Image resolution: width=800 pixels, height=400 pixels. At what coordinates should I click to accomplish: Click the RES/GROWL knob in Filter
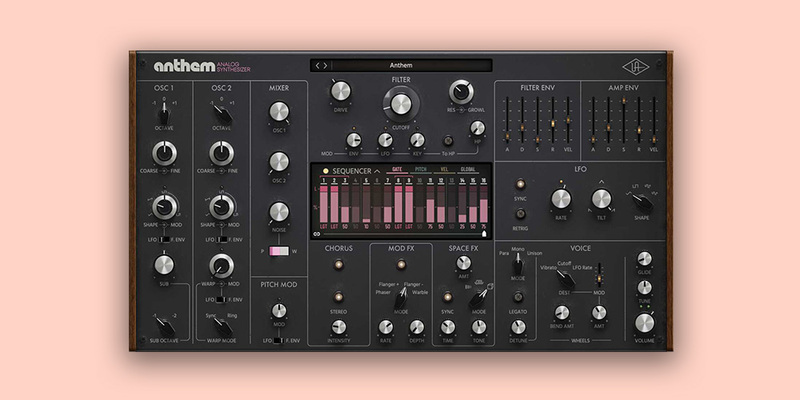461,90
